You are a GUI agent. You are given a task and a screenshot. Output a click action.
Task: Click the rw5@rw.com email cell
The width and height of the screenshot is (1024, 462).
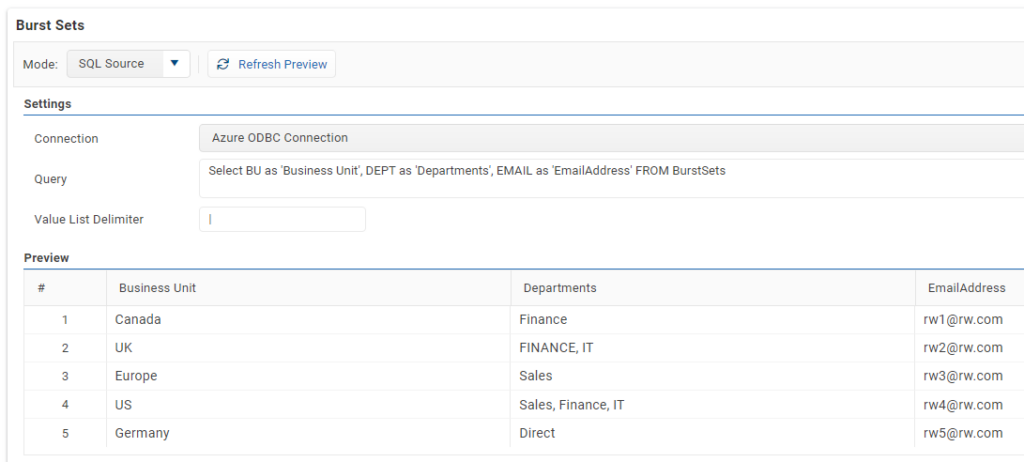963,433
